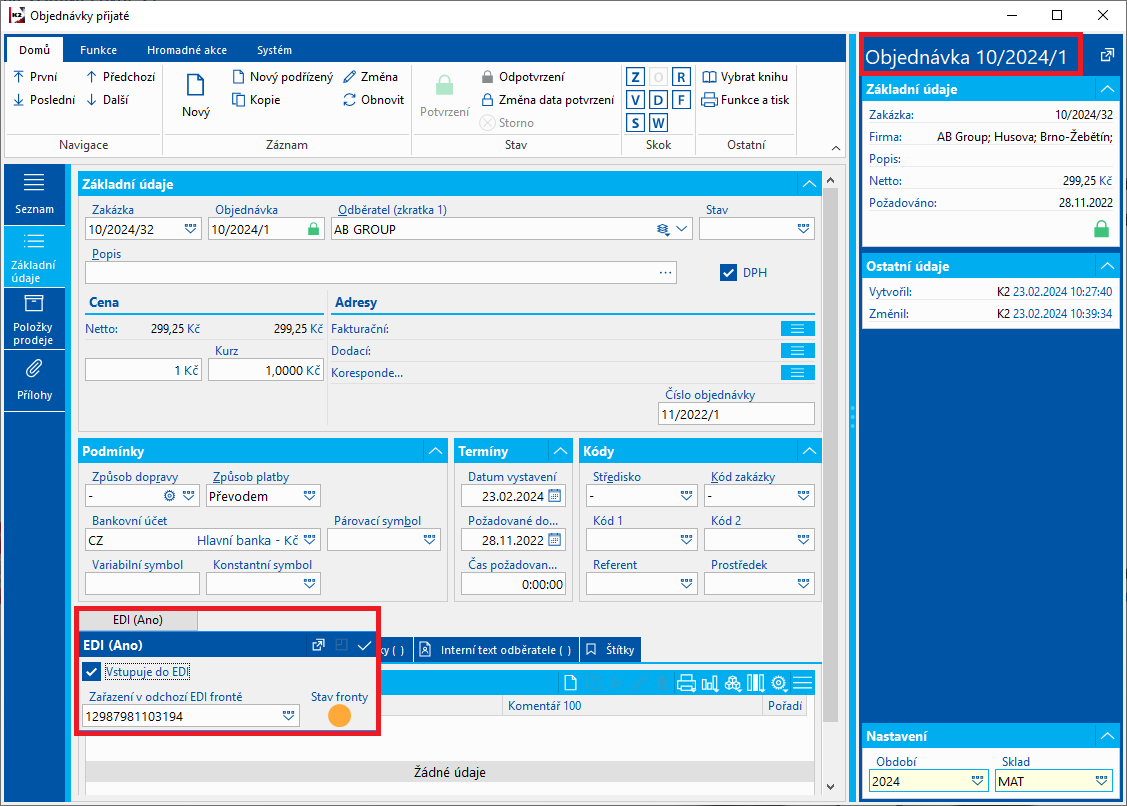Open Sklad dropdown in Nastavení
Viewport: 1127px width, 806px height.
1102,782
